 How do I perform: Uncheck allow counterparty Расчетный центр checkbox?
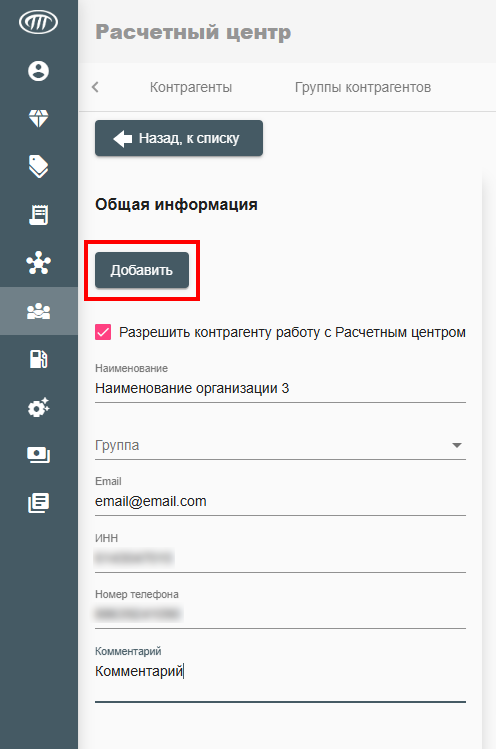tap(103, 332)
